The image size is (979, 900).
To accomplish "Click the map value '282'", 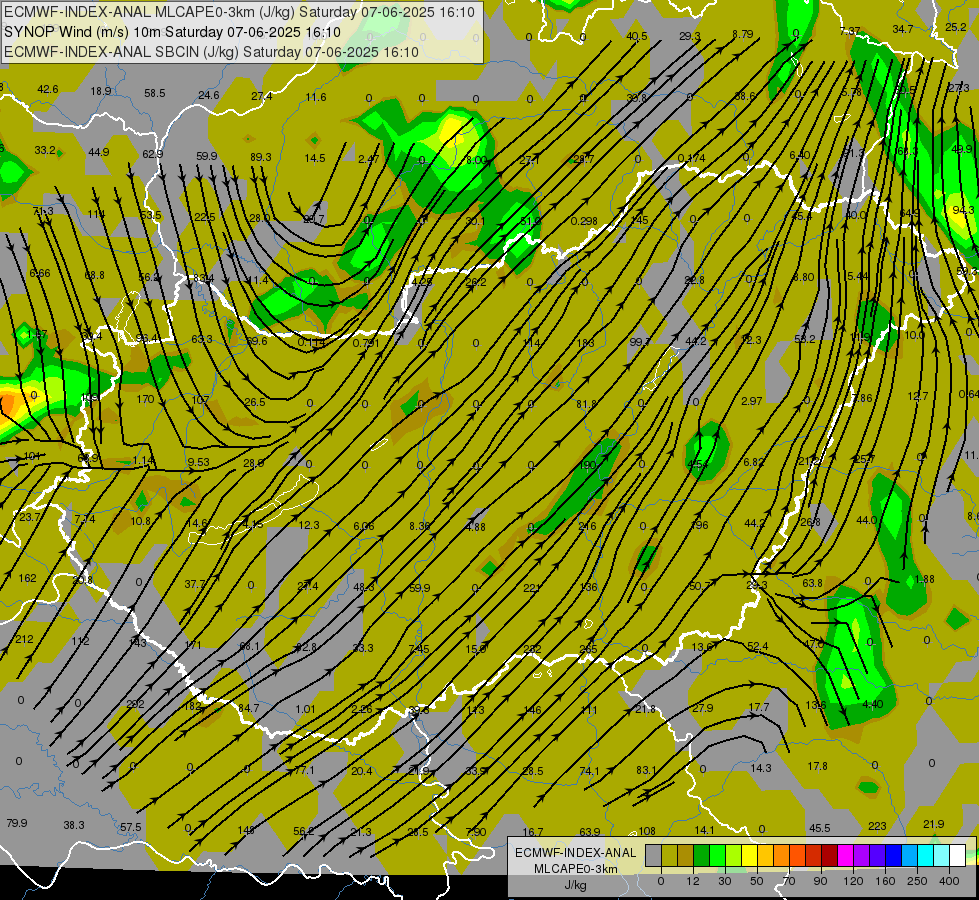I will 532,649.
